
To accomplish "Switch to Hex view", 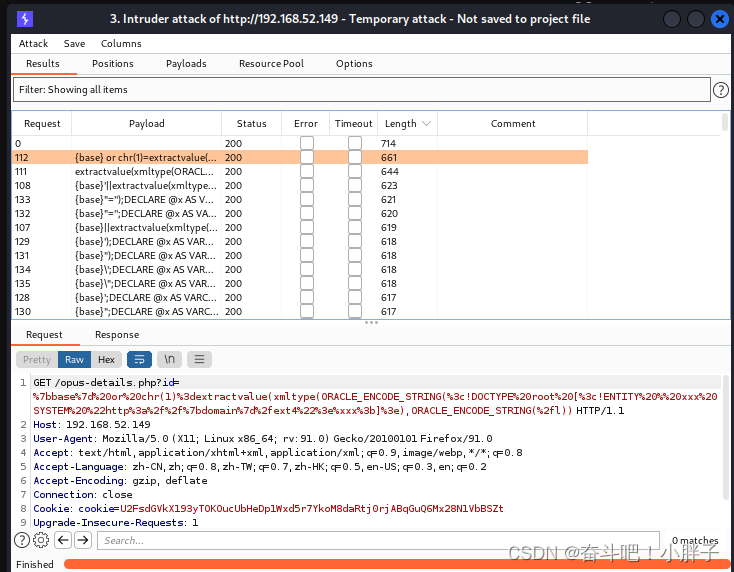I will pos(106,359).
